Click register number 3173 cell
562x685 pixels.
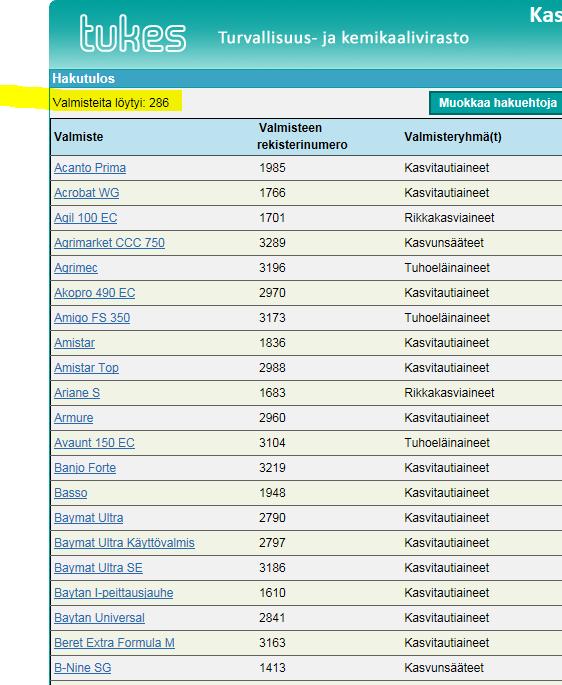[272, 318]
